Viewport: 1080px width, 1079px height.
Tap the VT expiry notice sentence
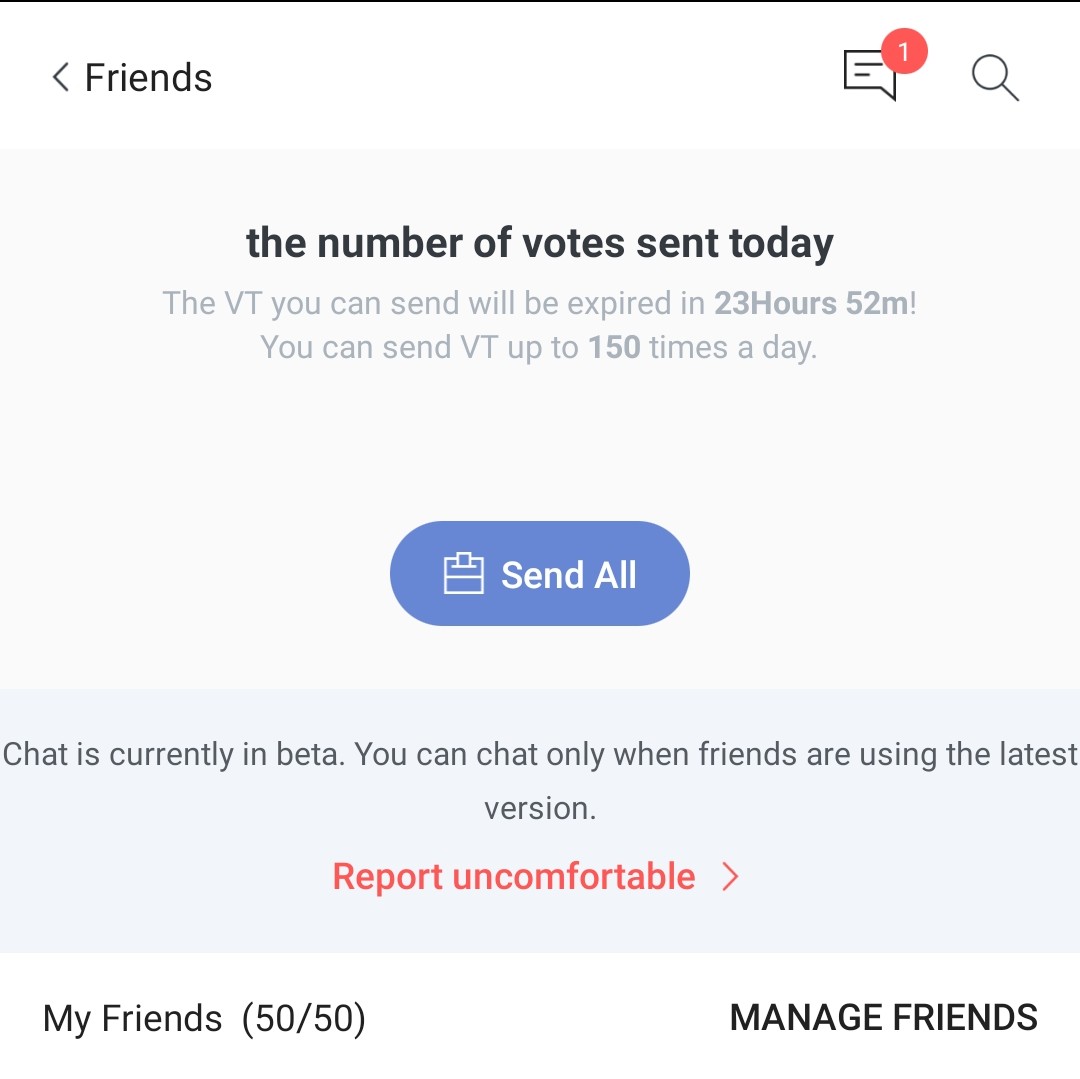(x=540, y=304)
